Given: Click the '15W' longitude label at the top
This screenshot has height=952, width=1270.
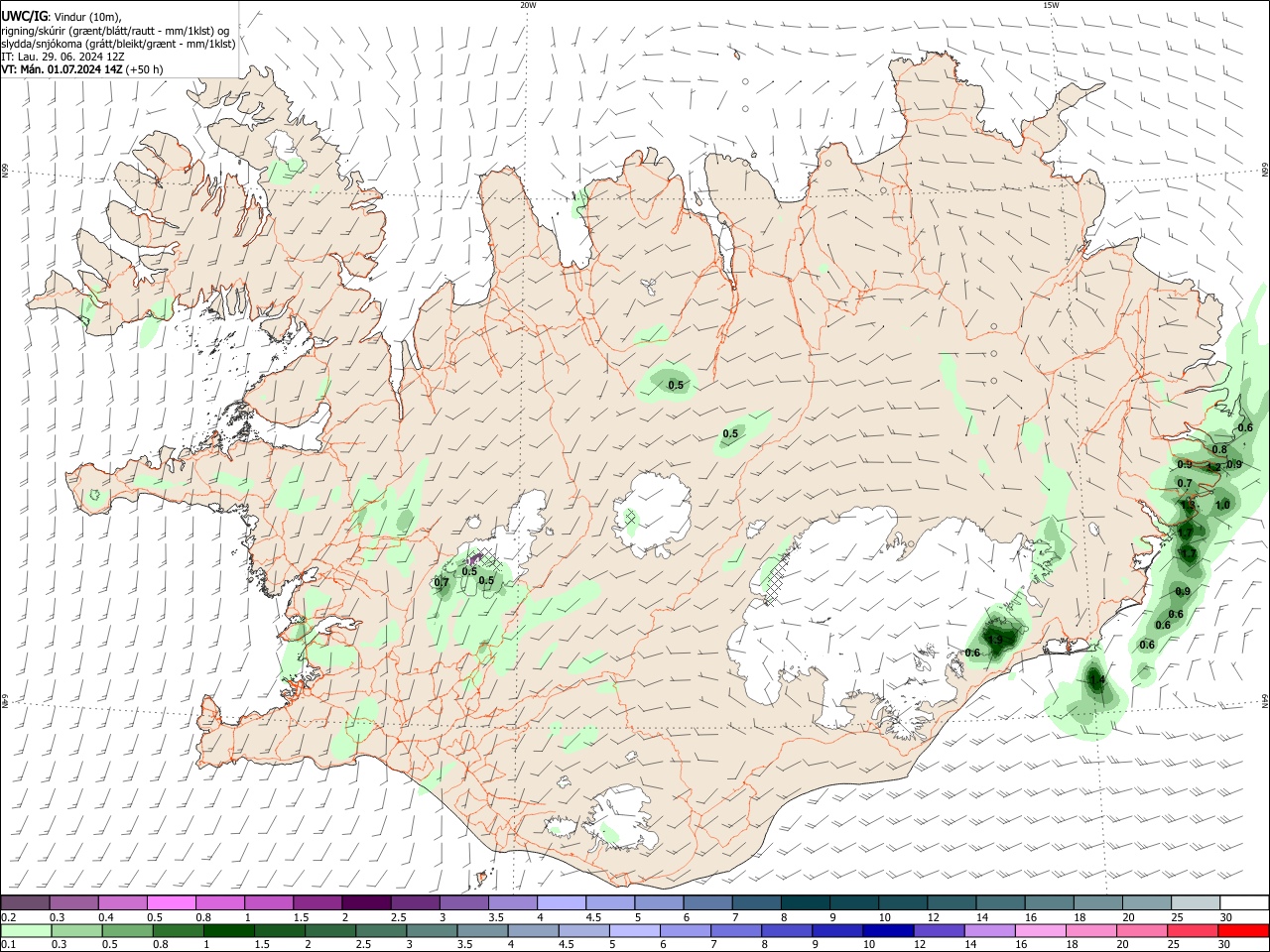Looking at the screenshot, I should pyautogui.click(x=1050, y=5).
